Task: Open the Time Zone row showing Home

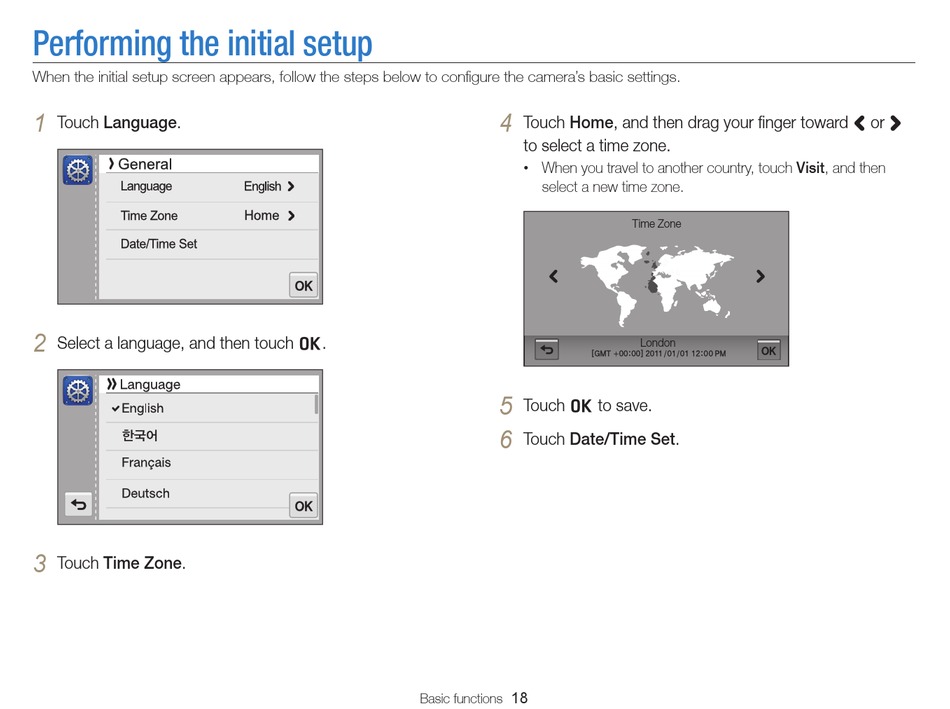Action: click(x=212, y=216)
